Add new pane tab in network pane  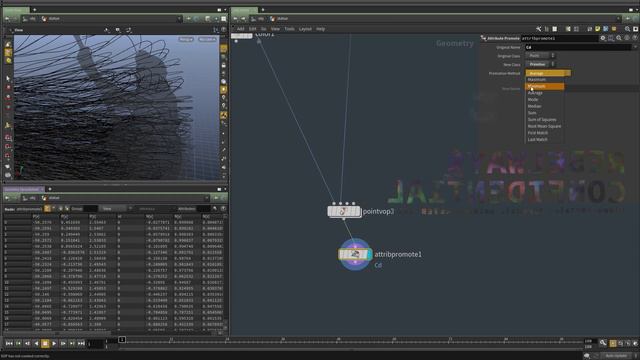[x=262, y=9]
